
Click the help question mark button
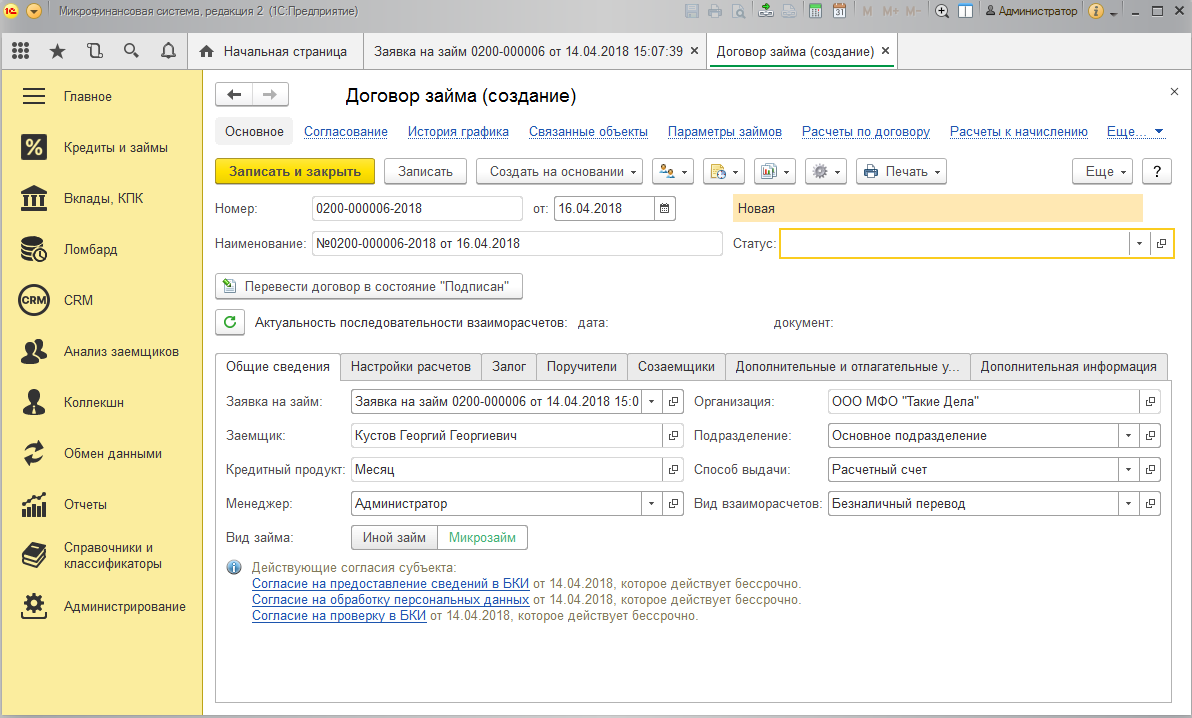coord(1156,171)
